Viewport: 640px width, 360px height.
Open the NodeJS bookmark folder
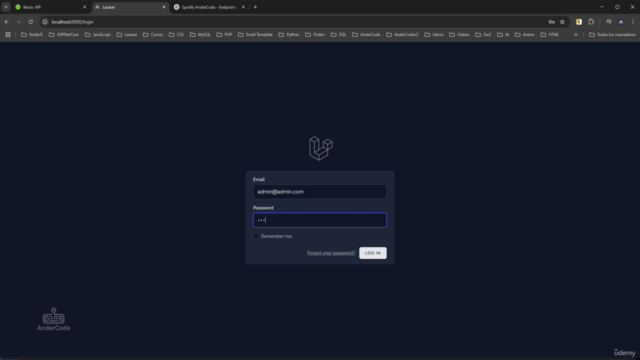pos(32,35)
